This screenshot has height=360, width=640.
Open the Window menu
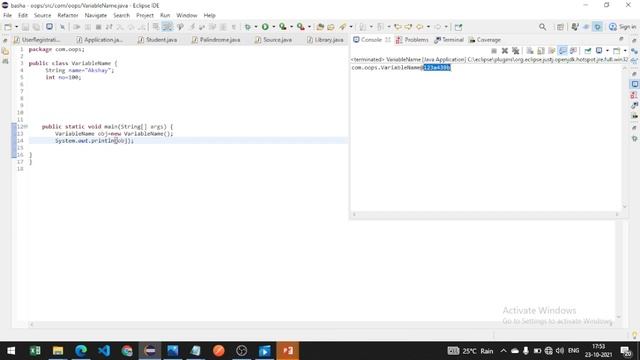point(187,15)
